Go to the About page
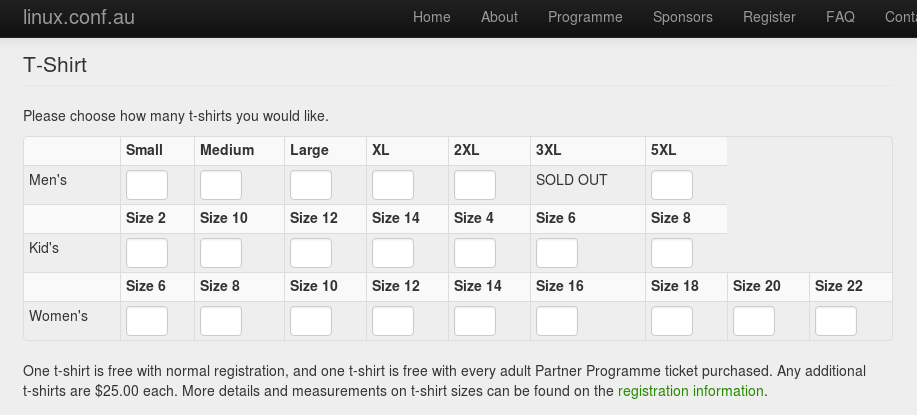Screen dimensions: 917x415 click(499, 17)
